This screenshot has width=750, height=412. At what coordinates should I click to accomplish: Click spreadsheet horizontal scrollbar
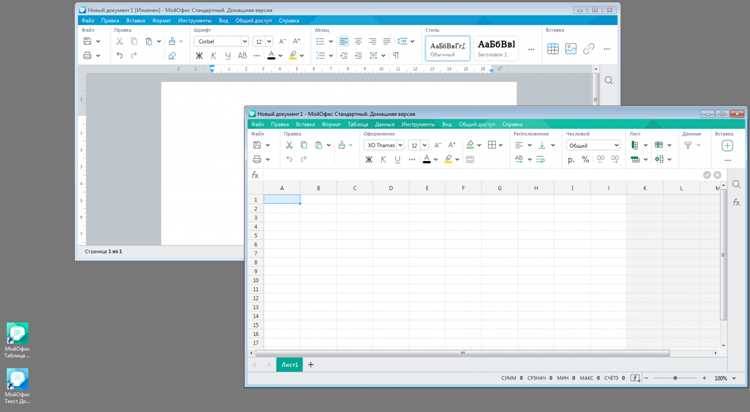(462, 353)
